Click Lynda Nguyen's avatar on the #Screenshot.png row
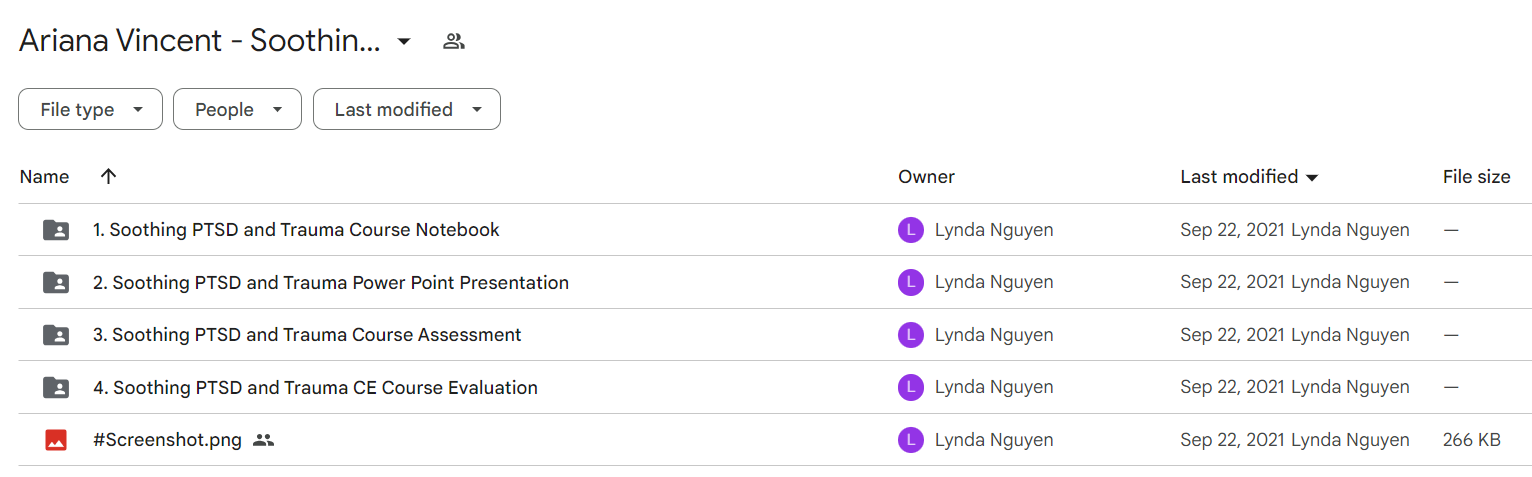Image resolution: width=1532 pixels, height=477 pixels. pyautogui.click(x=910, y=439)
